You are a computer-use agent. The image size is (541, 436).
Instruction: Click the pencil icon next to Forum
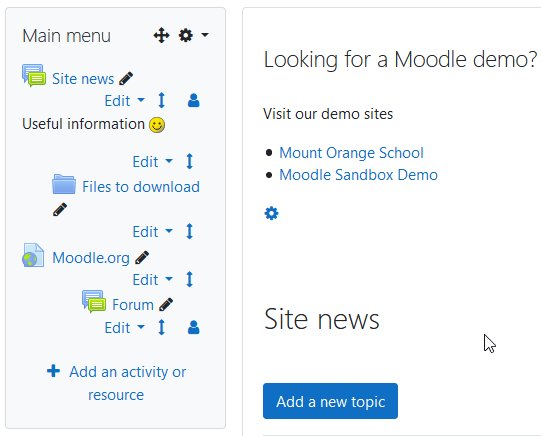coord(166,305)
